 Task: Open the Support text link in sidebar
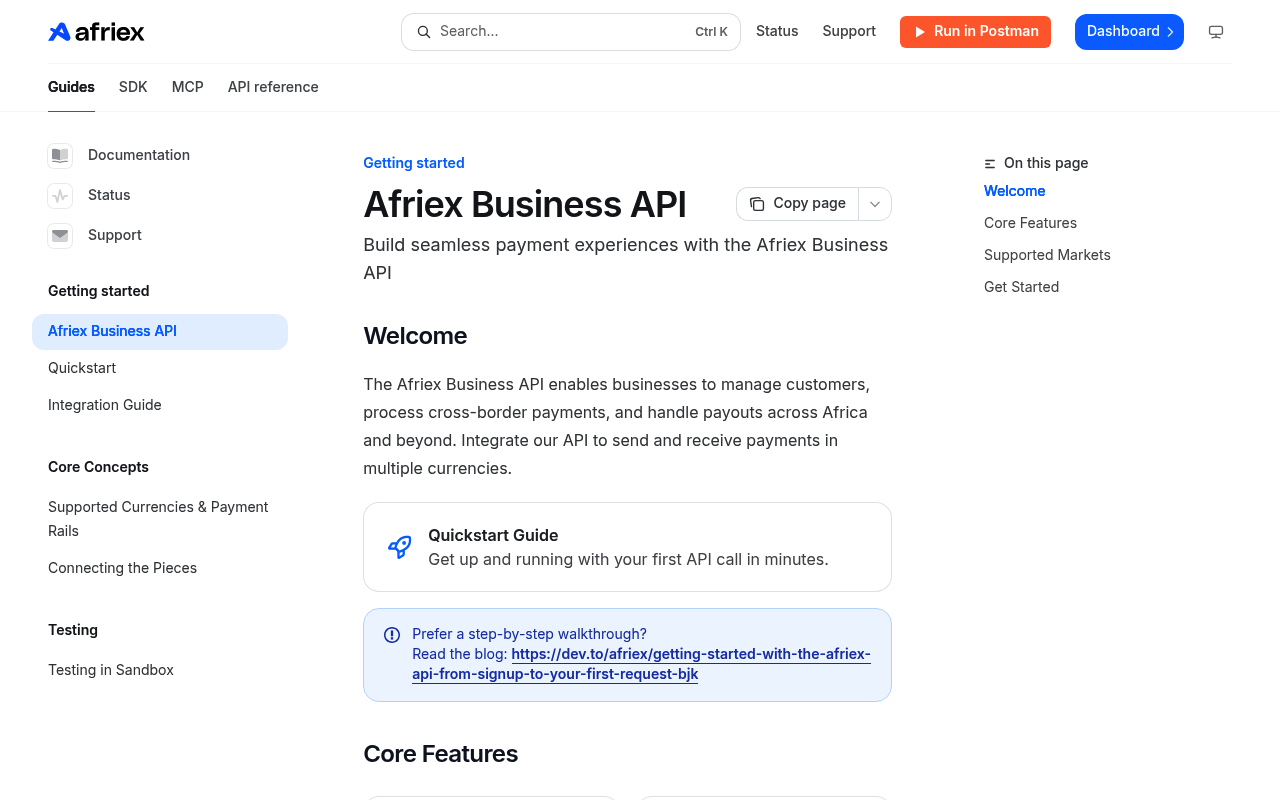[115, 235]
